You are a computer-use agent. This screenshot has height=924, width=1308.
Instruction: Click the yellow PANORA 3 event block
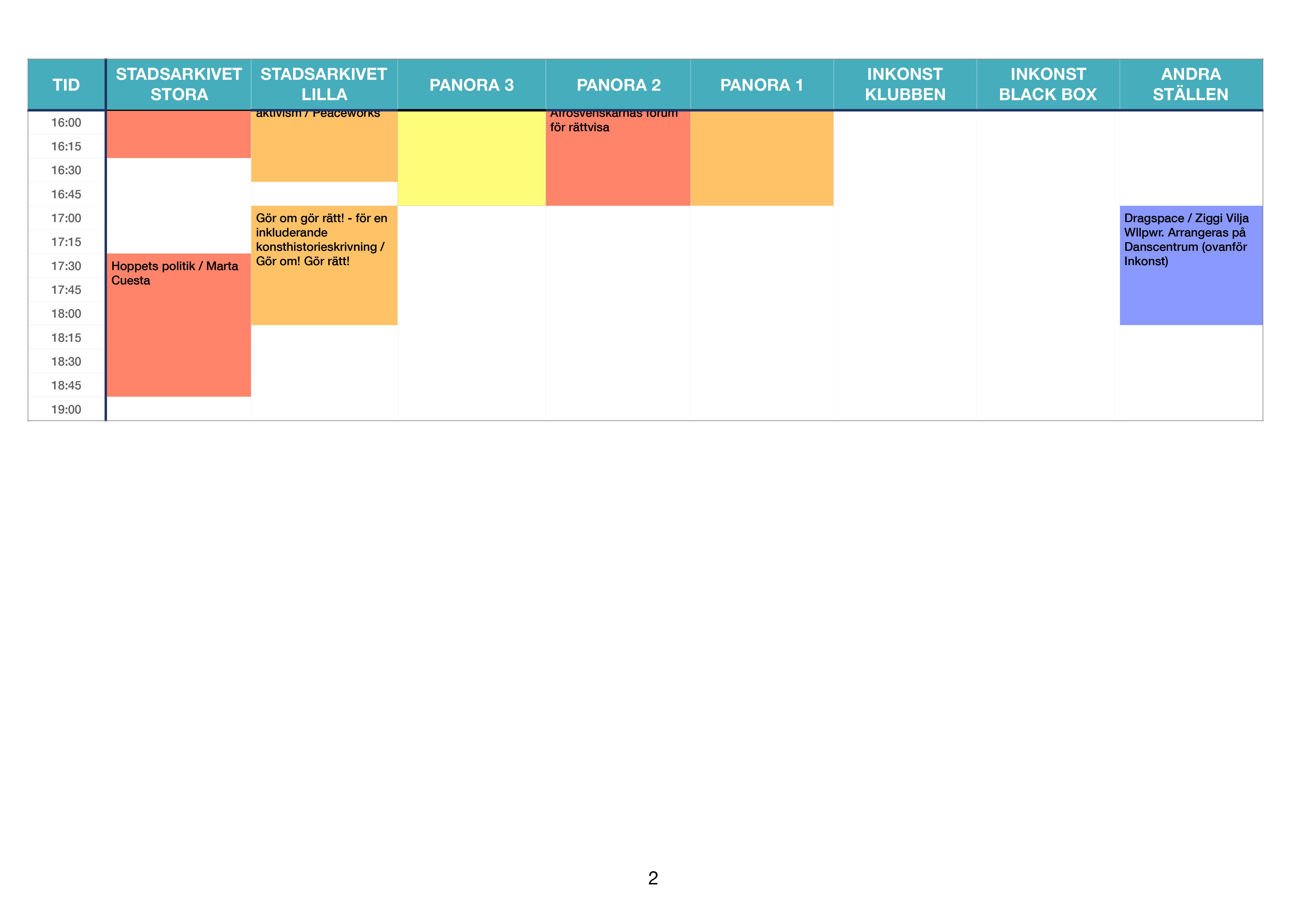(471, 158)
